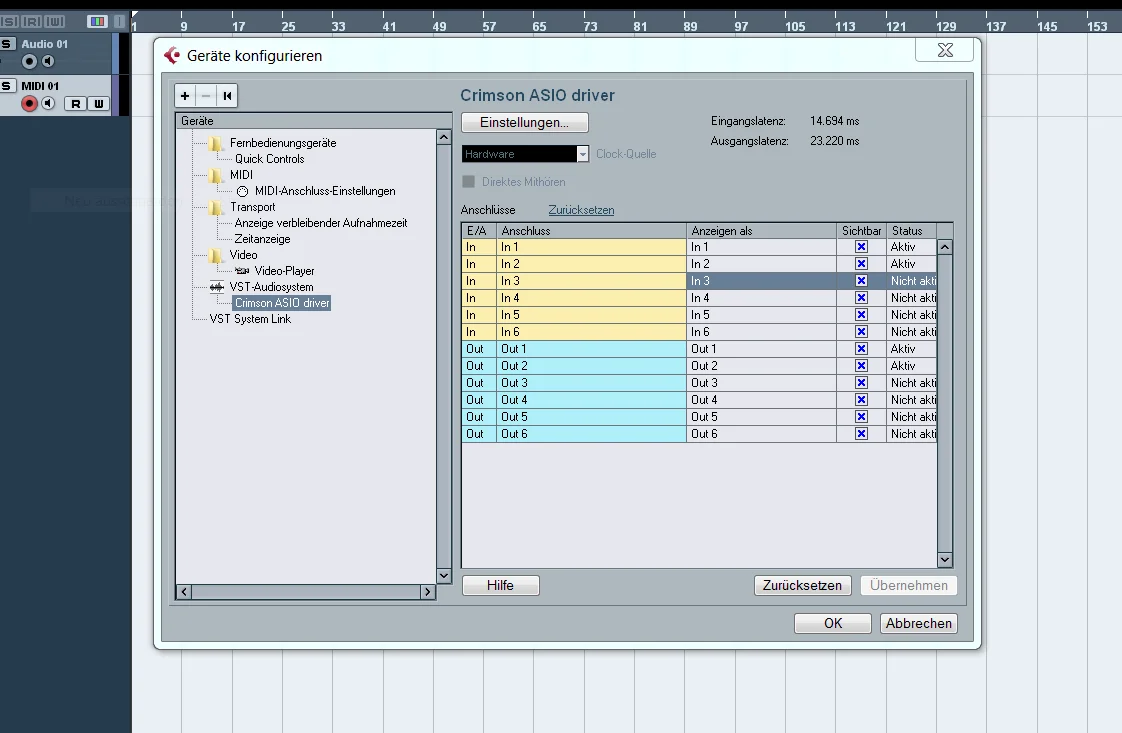The height and width of the screenshot is (733, 1122).
Task: Click the track color palette icon
Action: [97, 21]
